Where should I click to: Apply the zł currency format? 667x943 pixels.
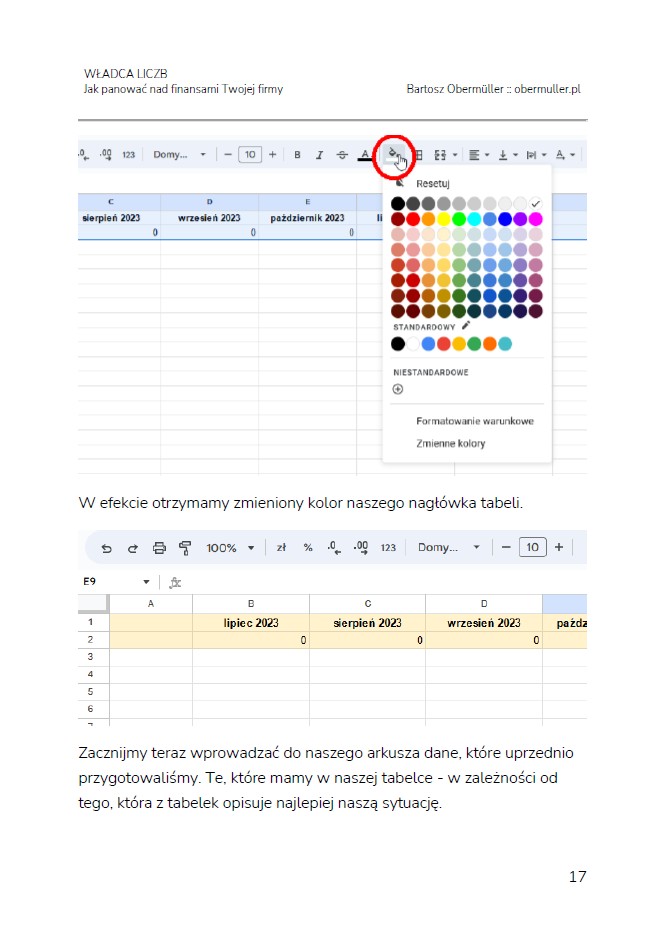pyautogui.click(x=281, y=548)
